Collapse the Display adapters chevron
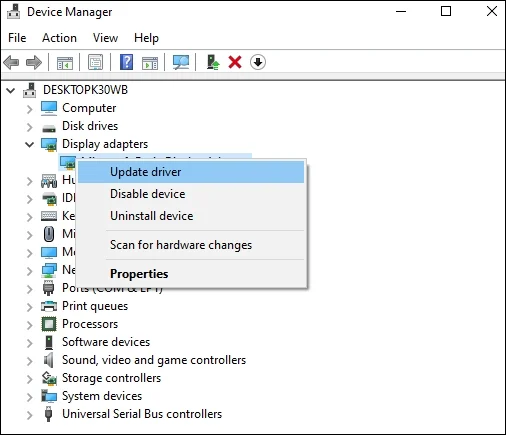506x435 pixels. point(30,145)
